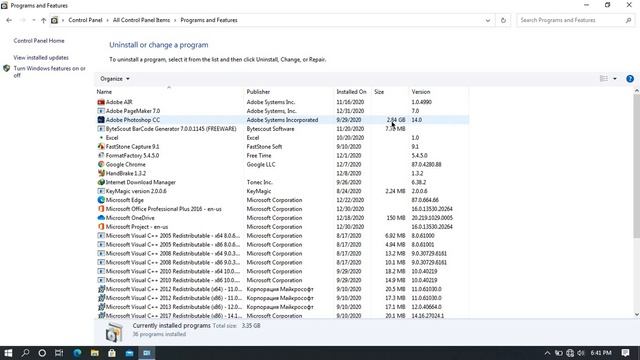
Task: Open Task View on taskbar
Action: [x=59, y=353]
